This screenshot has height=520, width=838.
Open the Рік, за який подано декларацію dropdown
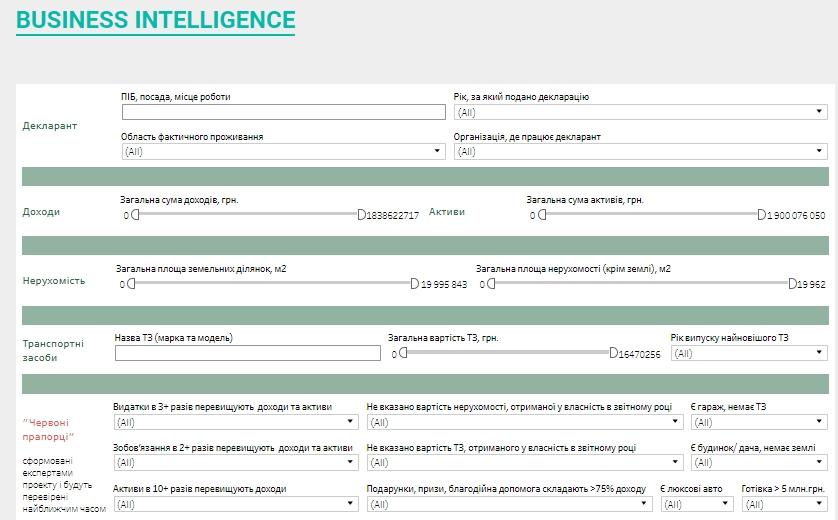tap(640, 112)
